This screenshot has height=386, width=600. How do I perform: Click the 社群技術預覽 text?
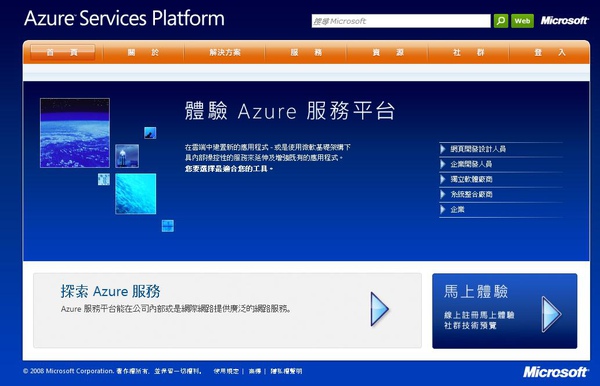470,326
